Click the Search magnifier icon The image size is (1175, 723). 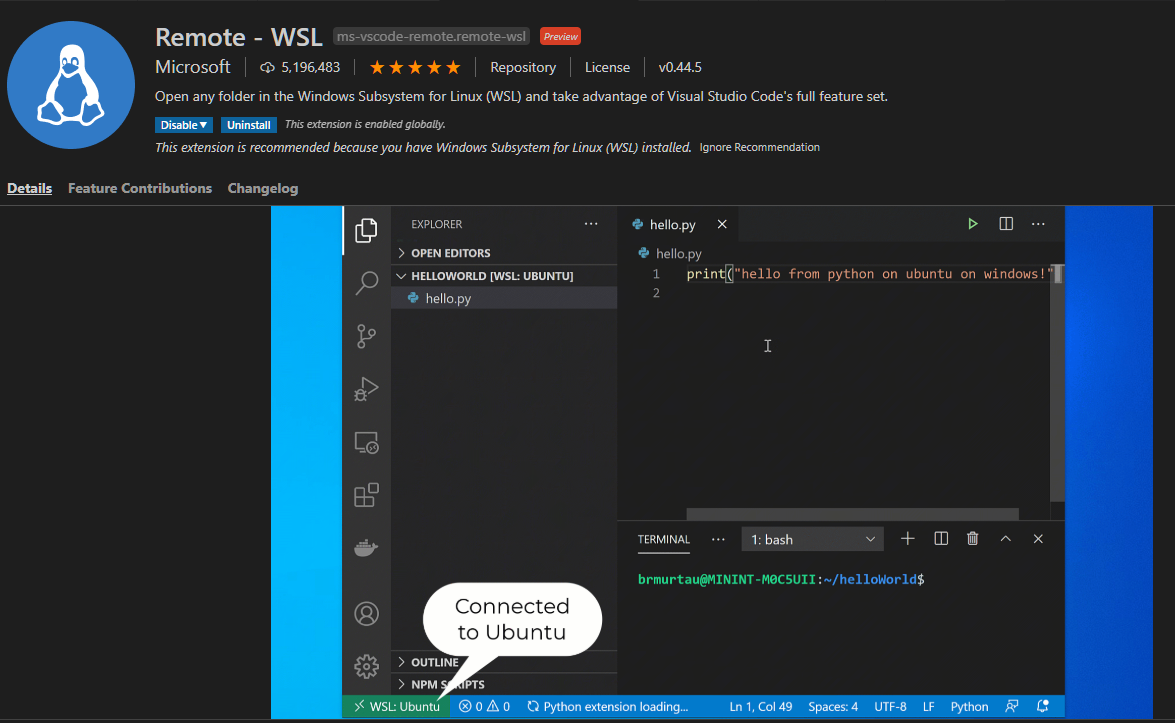click(366, 283)
